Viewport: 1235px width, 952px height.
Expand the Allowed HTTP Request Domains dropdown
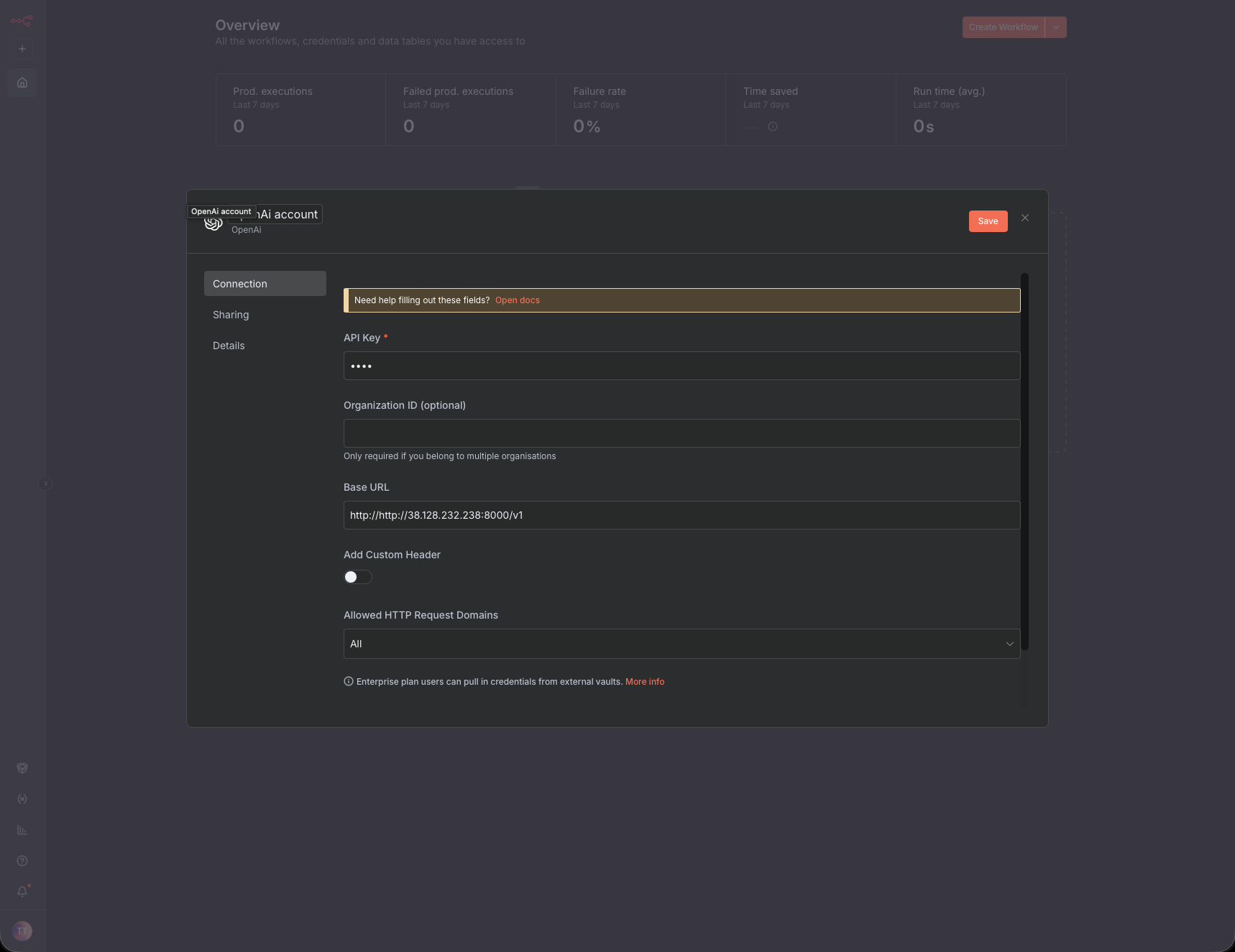(681, 644)
